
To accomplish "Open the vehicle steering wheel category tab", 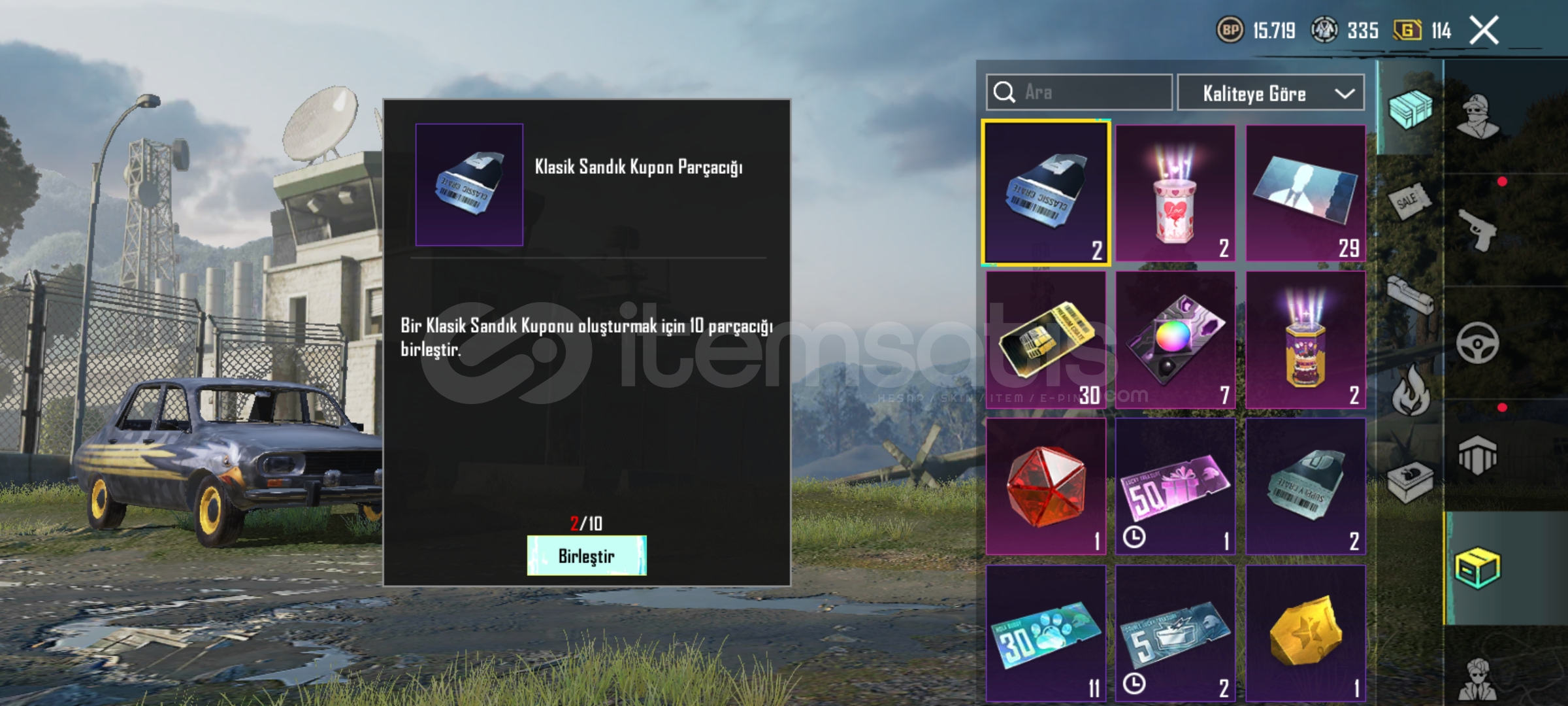I will point(1477,343).
